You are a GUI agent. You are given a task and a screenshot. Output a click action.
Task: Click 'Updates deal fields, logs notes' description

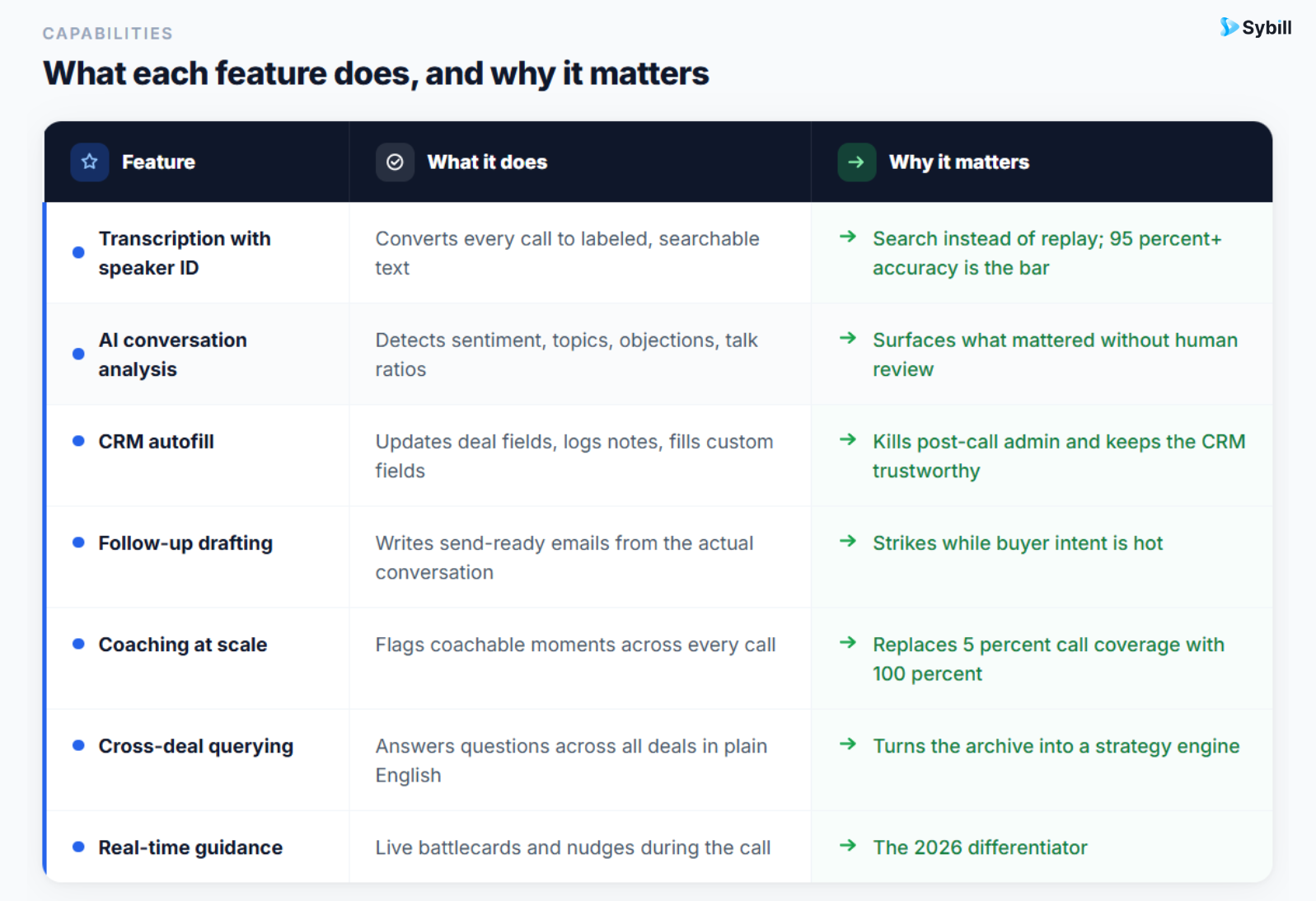click(574, 456)
